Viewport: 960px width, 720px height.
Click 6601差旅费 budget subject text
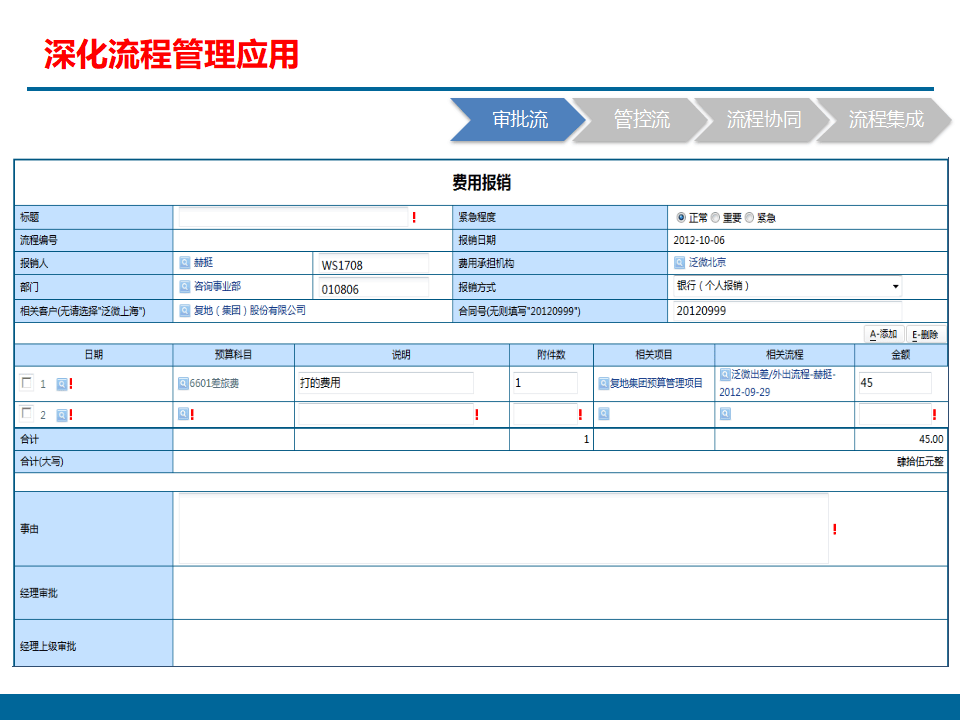tap(214, 383)
